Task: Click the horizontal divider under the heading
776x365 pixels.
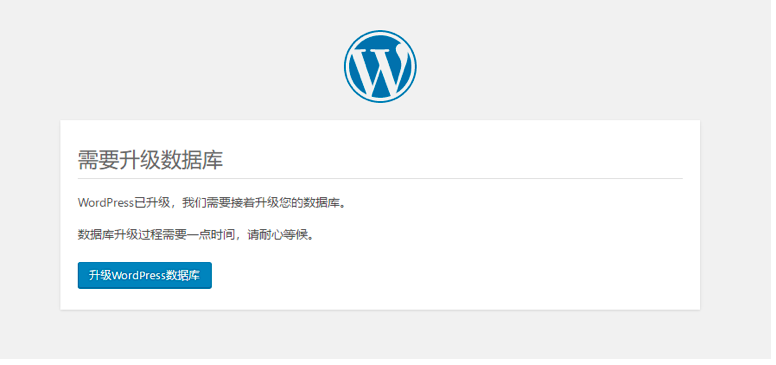Action: [380, 178]
